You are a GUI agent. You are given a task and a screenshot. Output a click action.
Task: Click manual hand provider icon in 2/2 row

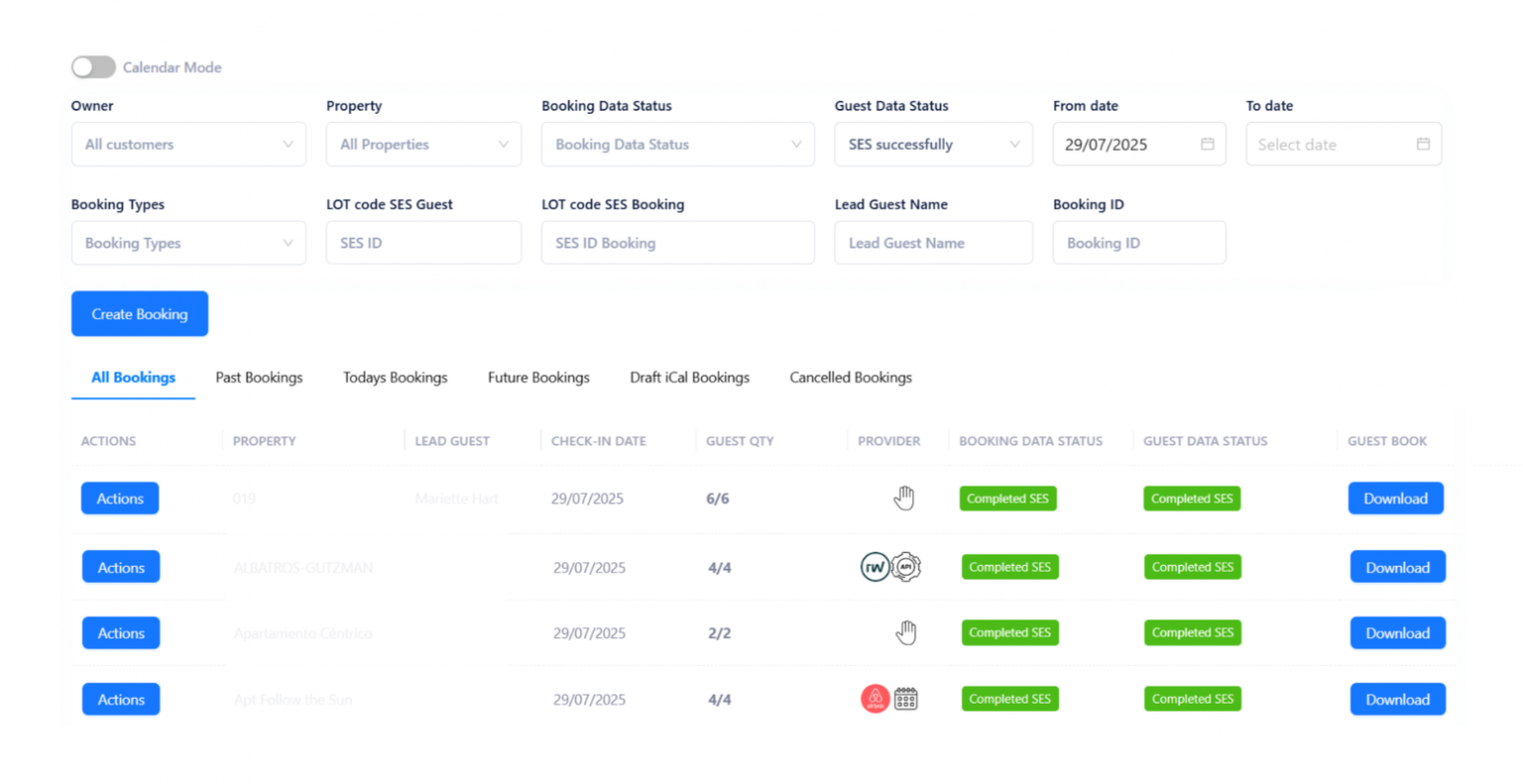coord(905,632)
